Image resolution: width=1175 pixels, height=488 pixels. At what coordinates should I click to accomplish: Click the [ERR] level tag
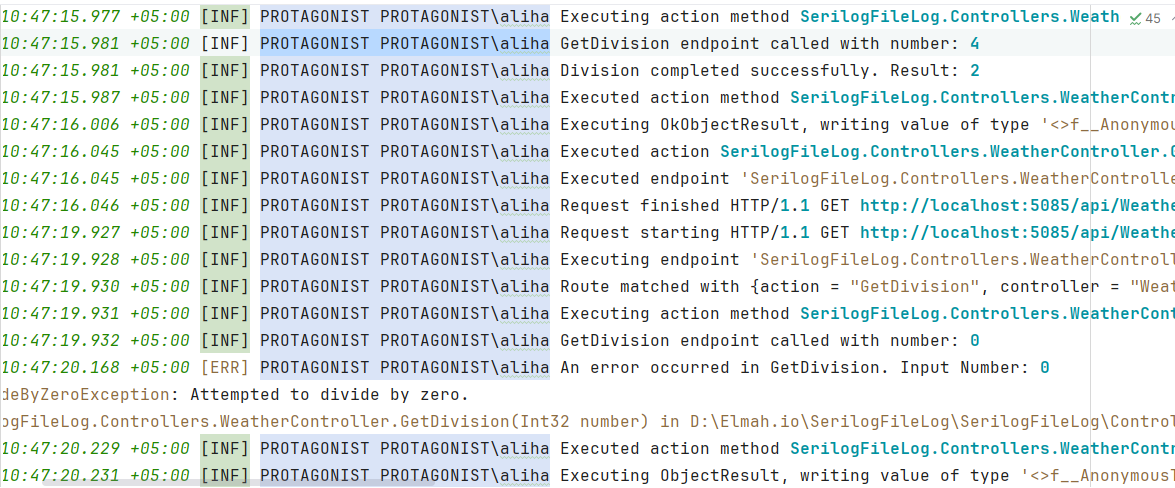point(224,367)
